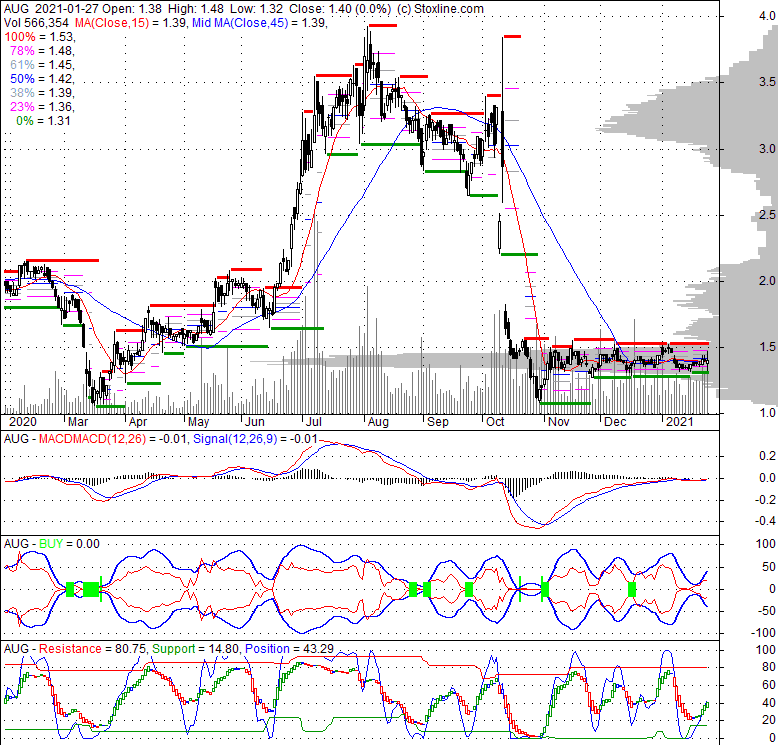The height and width of the screenshot is (745, 780).
Task: Click the 'Mid MA(Close,45) = 1.39' label
Action: pos(260,23)
